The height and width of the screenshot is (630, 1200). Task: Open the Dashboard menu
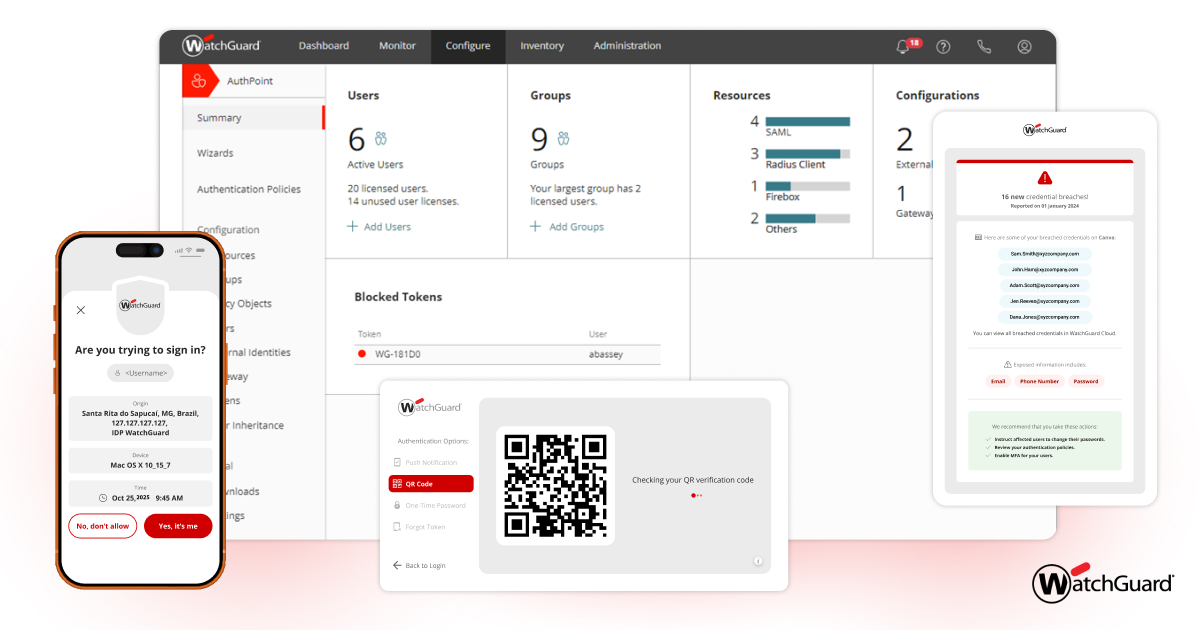pyautogui.click(x=324, y=46)
